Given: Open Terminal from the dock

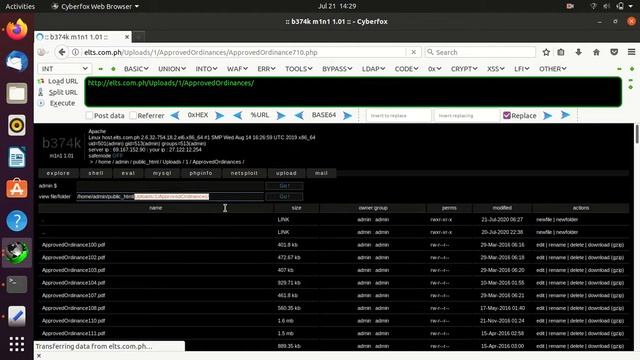Looking at the screenshot, I should point(17,284).
